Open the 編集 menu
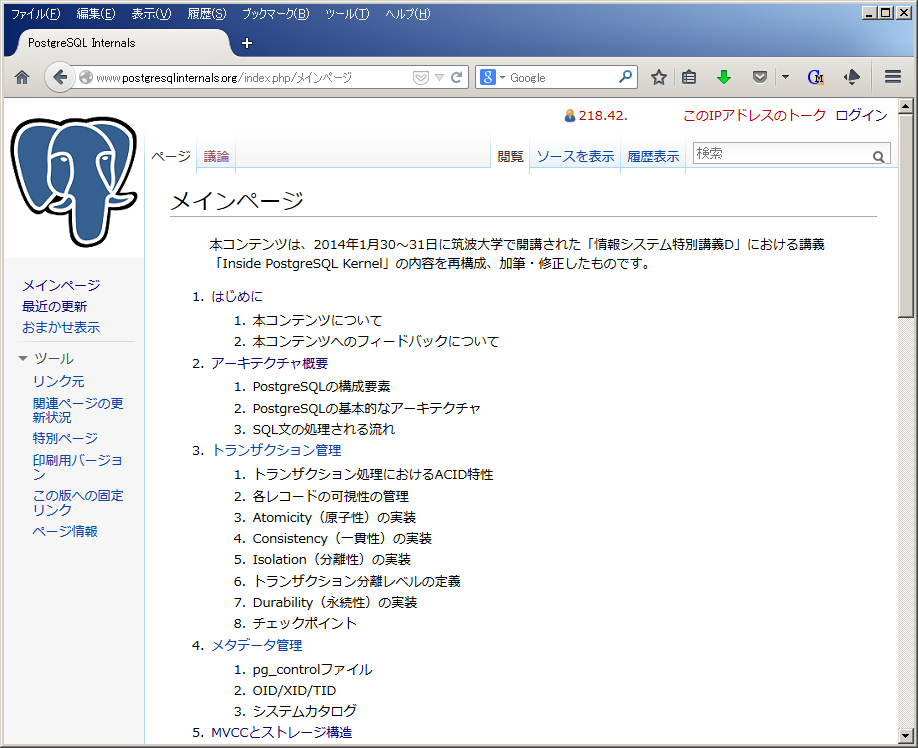Viewport: 918px width, 748px height. [96, 14]
